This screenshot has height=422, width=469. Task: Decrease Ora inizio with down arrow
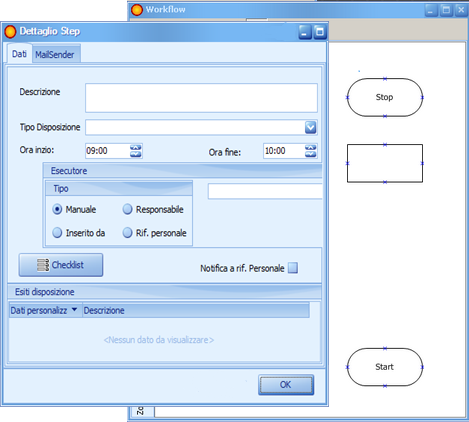[x=136, y=154]
